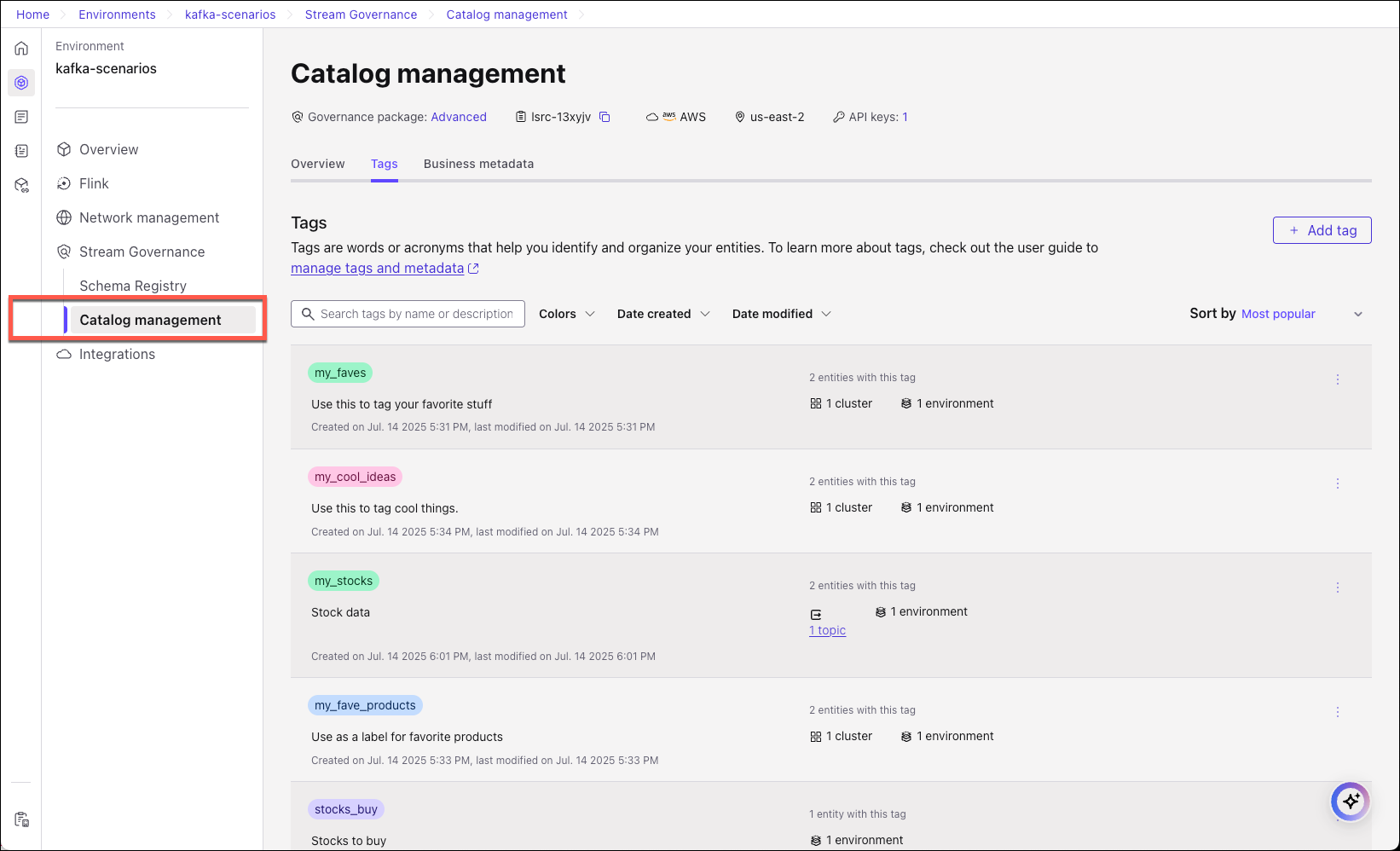Screen dimensions: 1400x851
Task: Click the Flink icon in the environment menu
Action: (x=64, y=183)
